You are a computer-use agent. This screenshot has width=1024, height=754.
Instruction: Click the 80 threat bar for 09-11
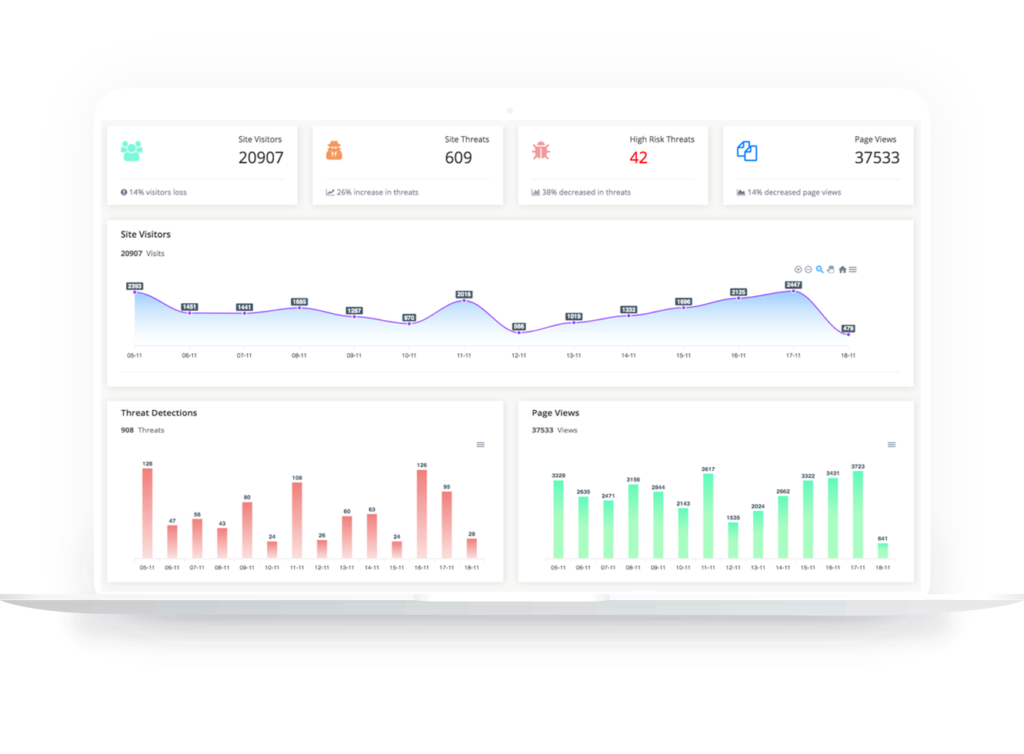pyautogui.click(x=247, y=530)
